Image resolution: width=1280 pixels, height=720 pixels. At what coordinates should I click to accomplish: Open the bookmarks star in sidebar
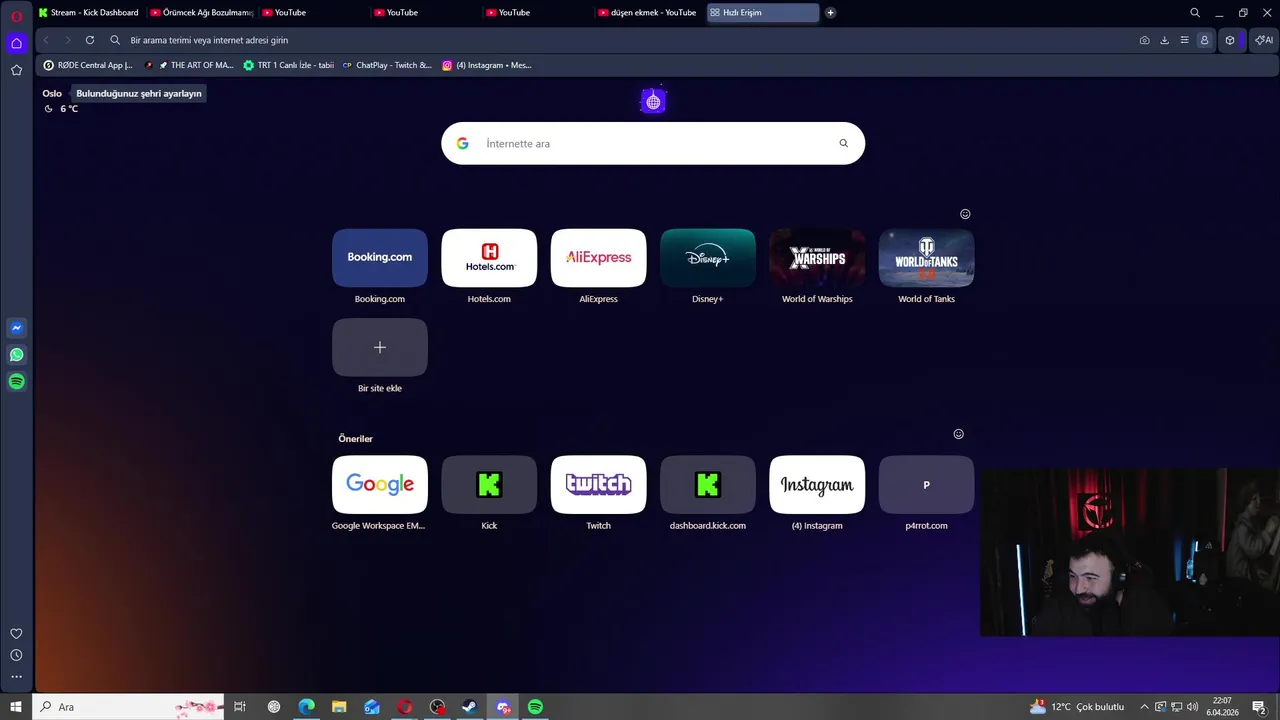tap(16, 70)
